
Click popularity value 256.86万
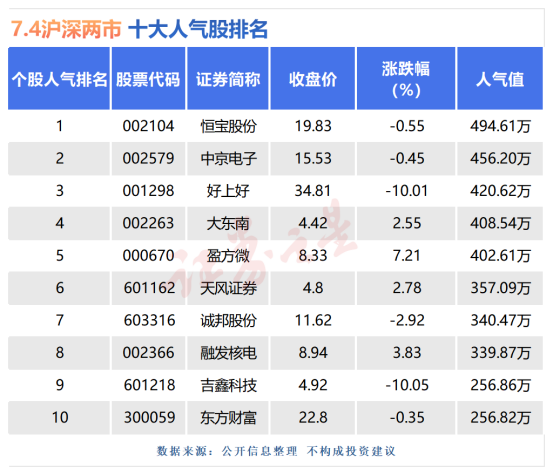click(x=500, y=385)
